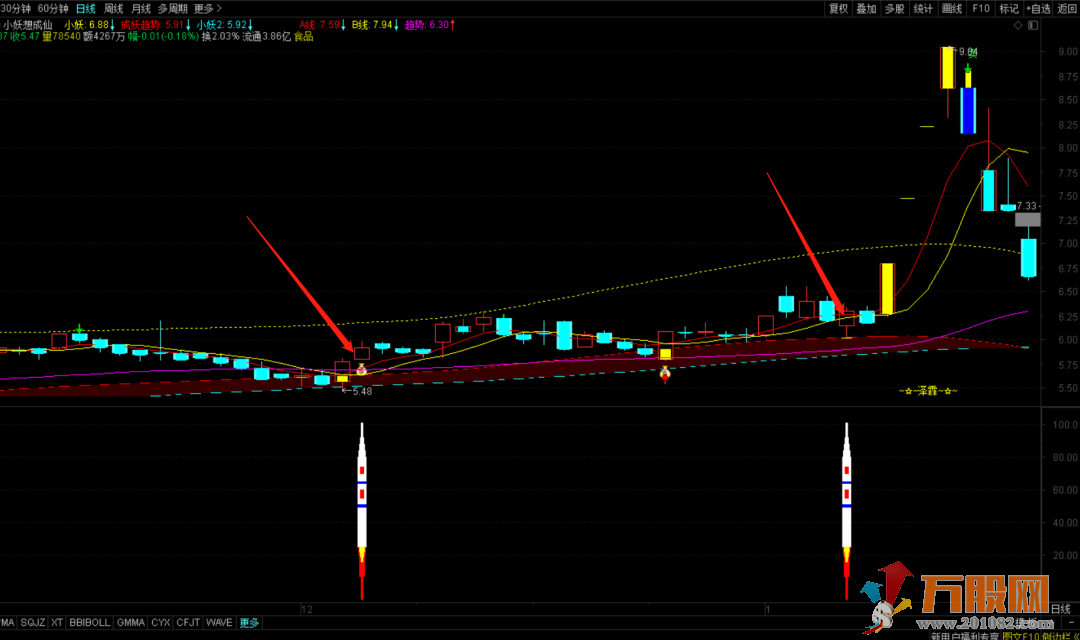Switch to 周线 weekly period
The width and height of the screenshot is (1080, 640).
(x=114, y=9)
